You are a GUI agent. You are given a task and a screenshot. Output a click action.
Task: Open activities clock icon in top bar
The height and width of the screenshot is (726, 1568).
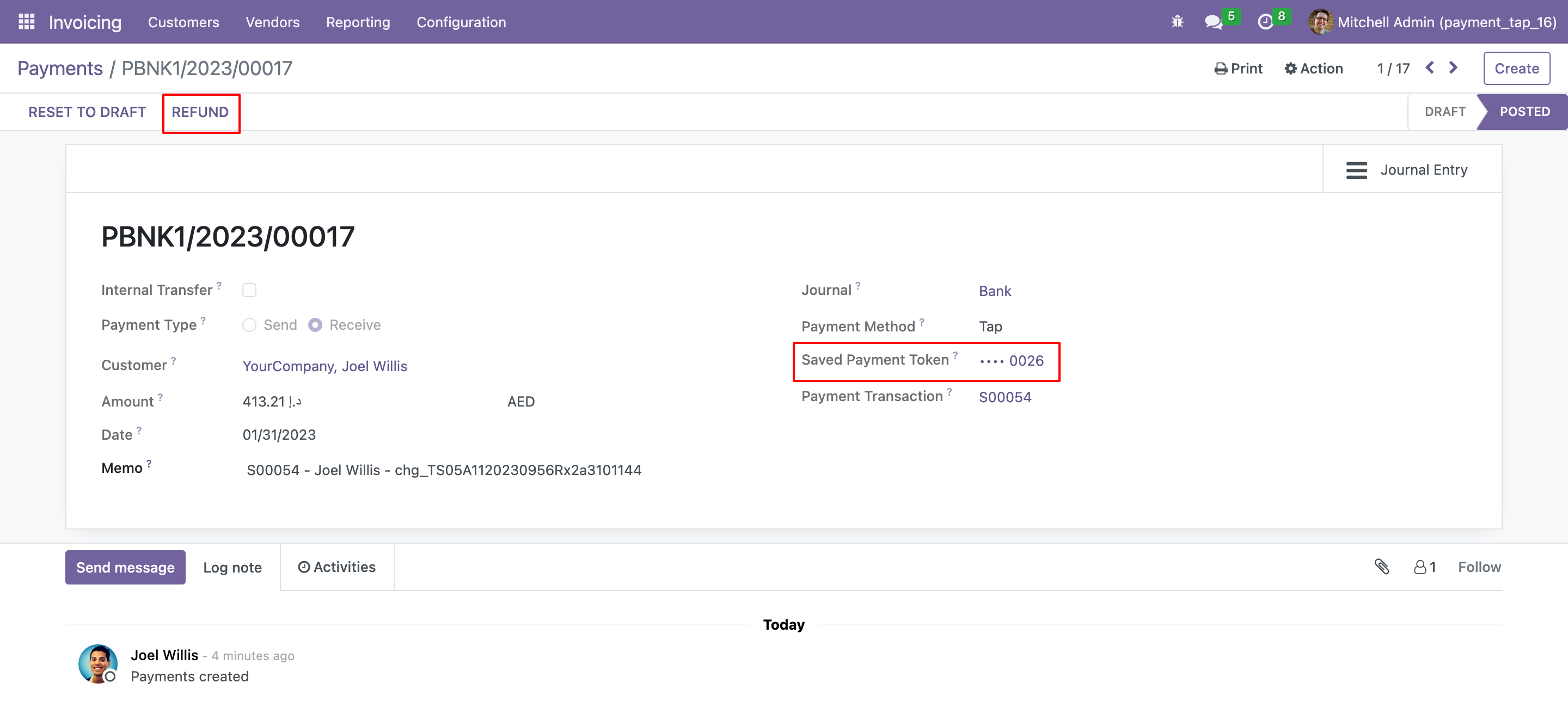(1265, 22)
